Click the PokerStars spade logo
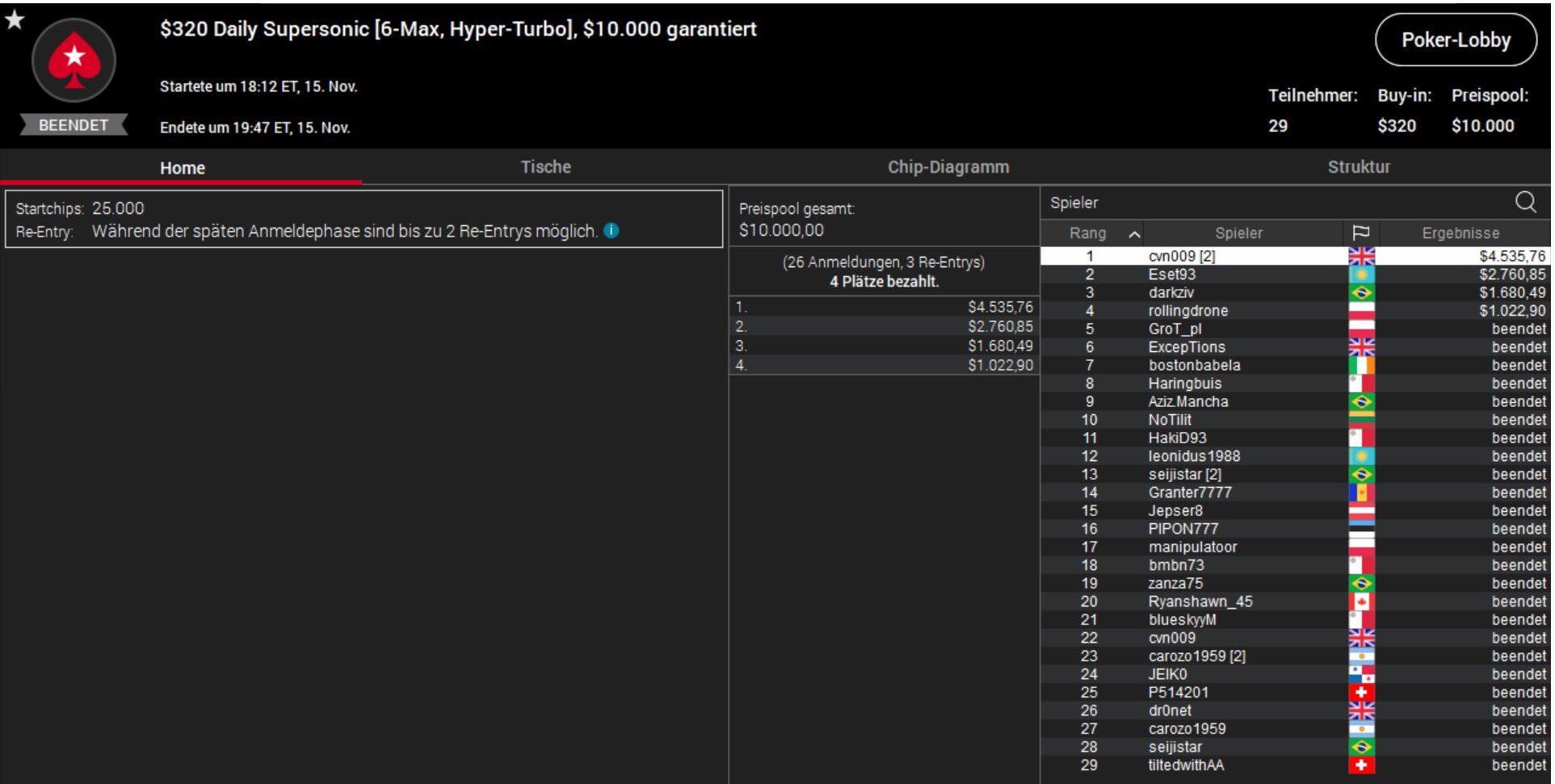1555x784 pixels. click(74, 61)
